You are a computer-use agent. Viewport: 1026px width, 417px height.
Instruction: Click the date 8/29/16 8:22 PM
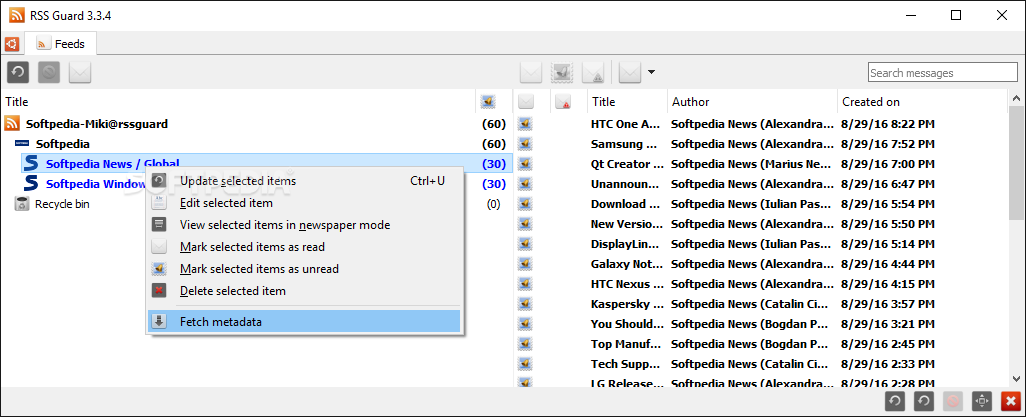(889, 124)
